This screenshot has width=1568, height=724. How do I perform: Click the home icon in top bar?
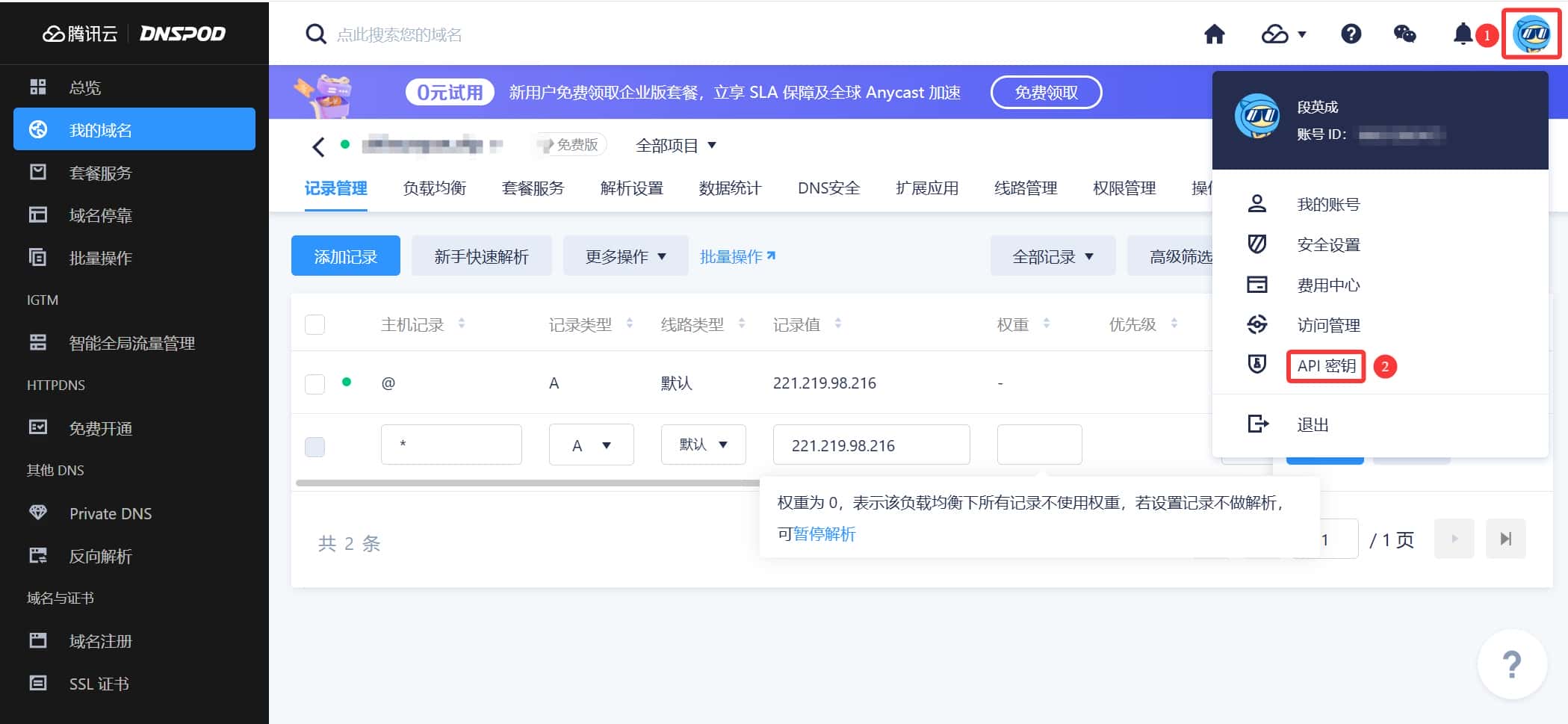click(1214, 34)
